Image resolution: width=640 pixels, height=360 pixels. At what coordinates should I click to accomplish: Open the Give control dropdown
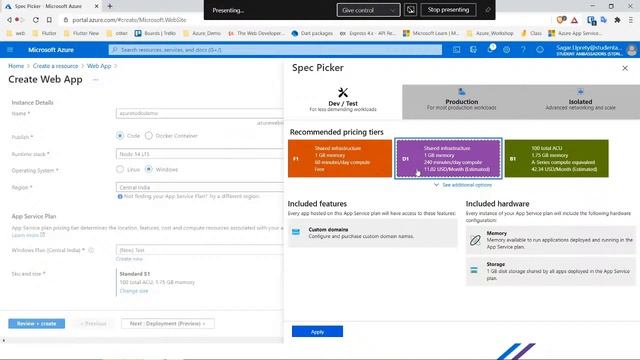(x=368, y=10)
